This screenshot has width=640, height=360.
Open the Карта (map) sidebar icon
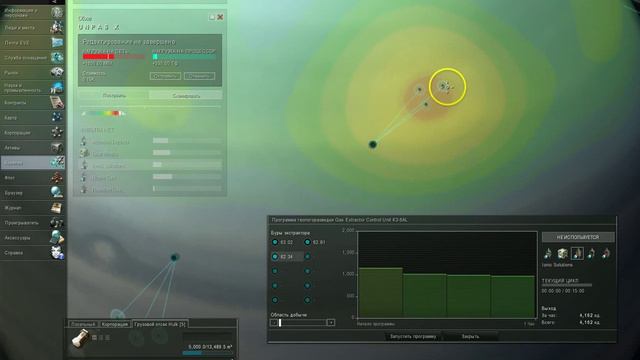click(x=57, y=118)
